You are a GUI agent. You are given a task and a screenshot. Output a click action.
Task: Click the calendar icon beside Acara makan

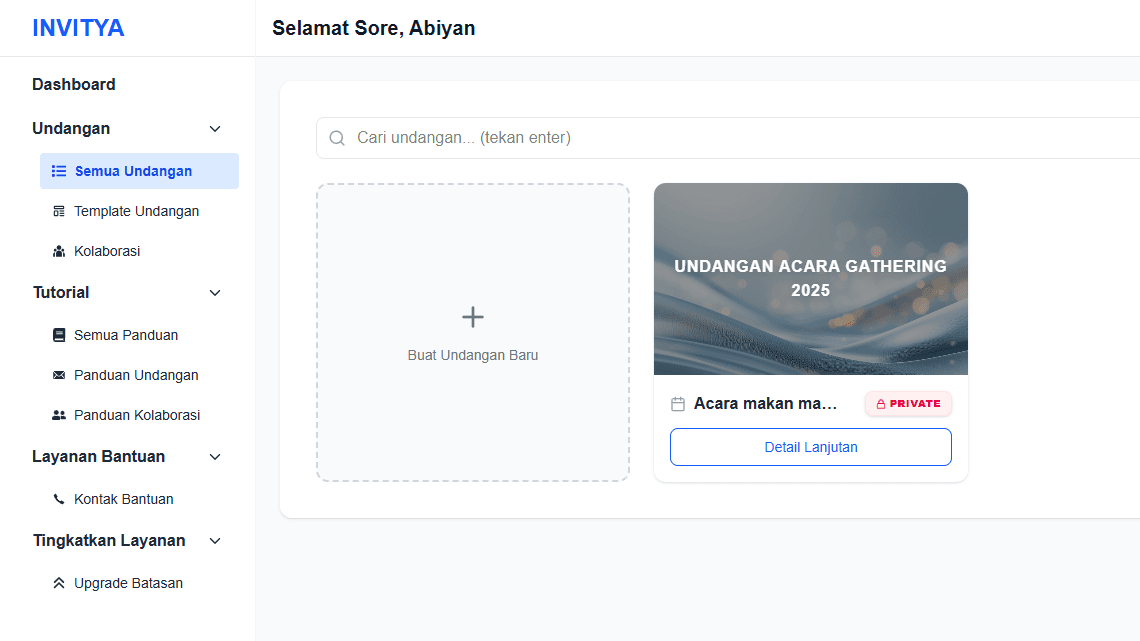coord(678,403)
